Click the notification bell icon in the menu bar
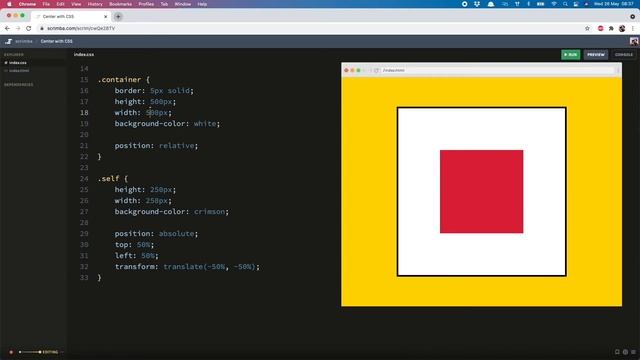 coord(491,4)
